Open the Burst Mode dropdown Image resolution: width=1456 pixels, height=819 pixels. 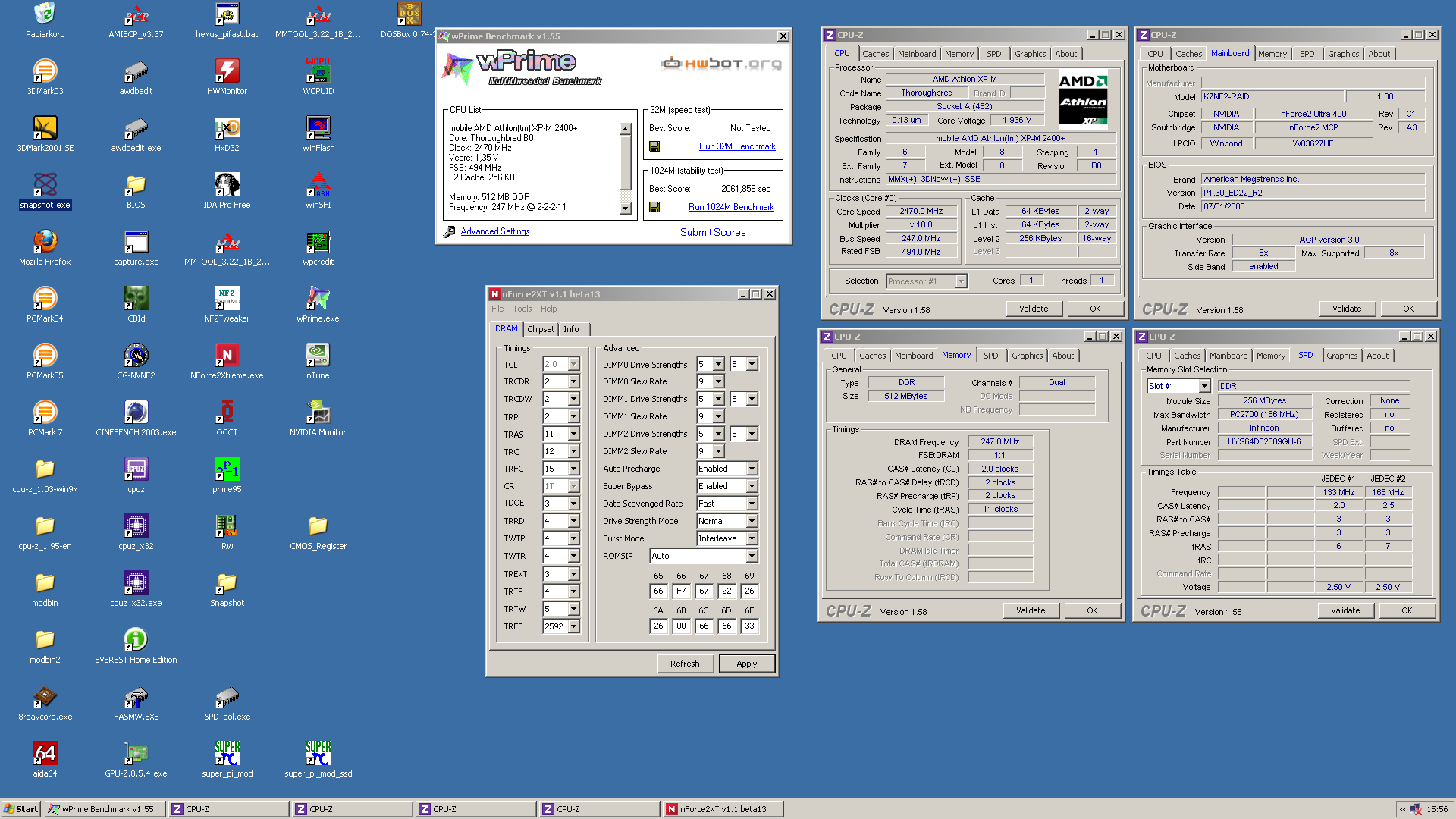click(752, 538)
